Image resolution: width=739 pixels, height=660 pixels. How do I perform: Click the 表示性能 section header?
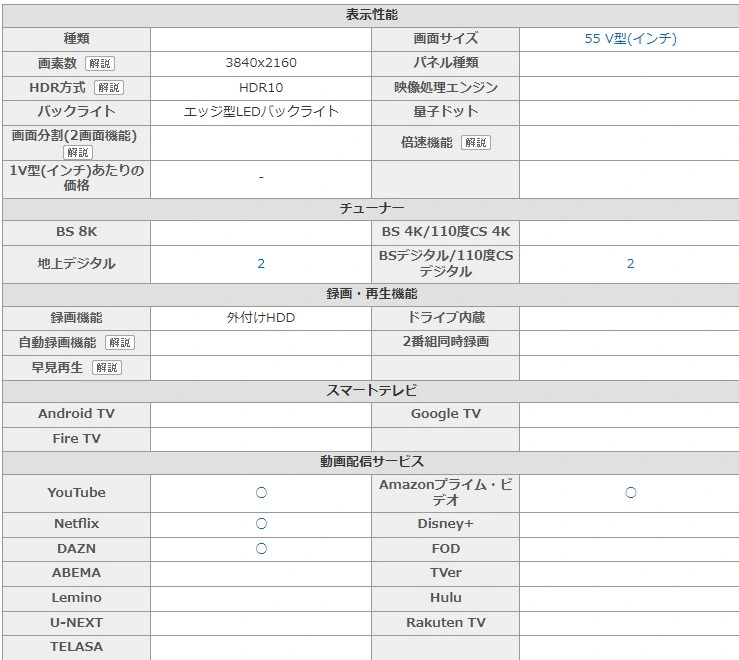pos(371,15)
